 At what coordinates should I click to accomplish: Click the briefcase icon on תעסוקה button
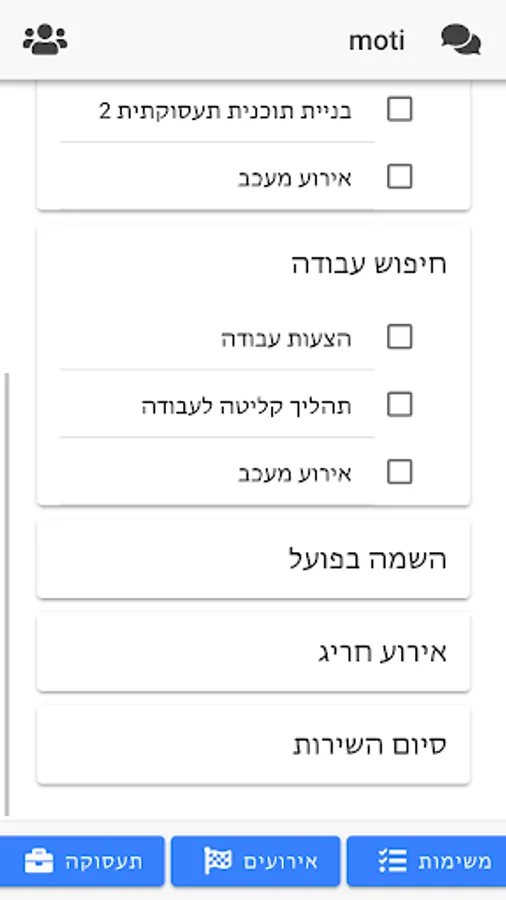[39, 862]
